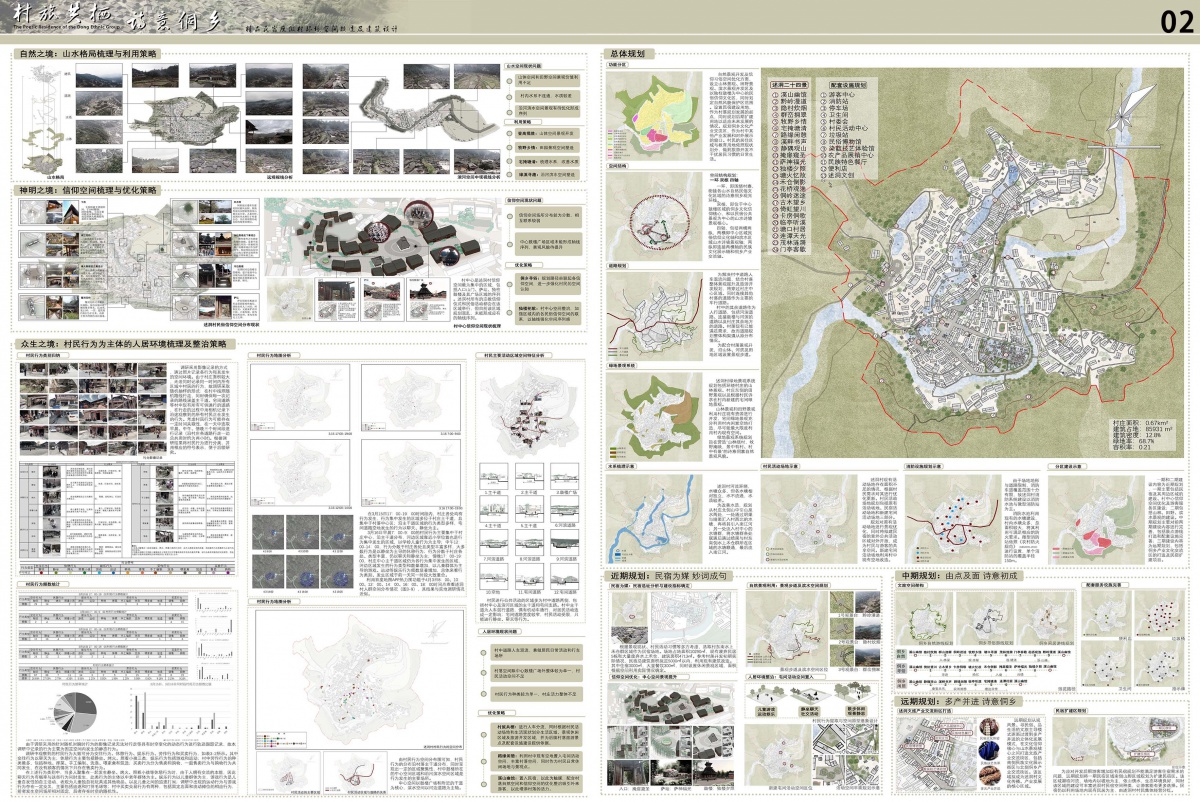
Task: Select heading '远期规划：多产并进 诗意侗乡'
Action: (958, 704)
